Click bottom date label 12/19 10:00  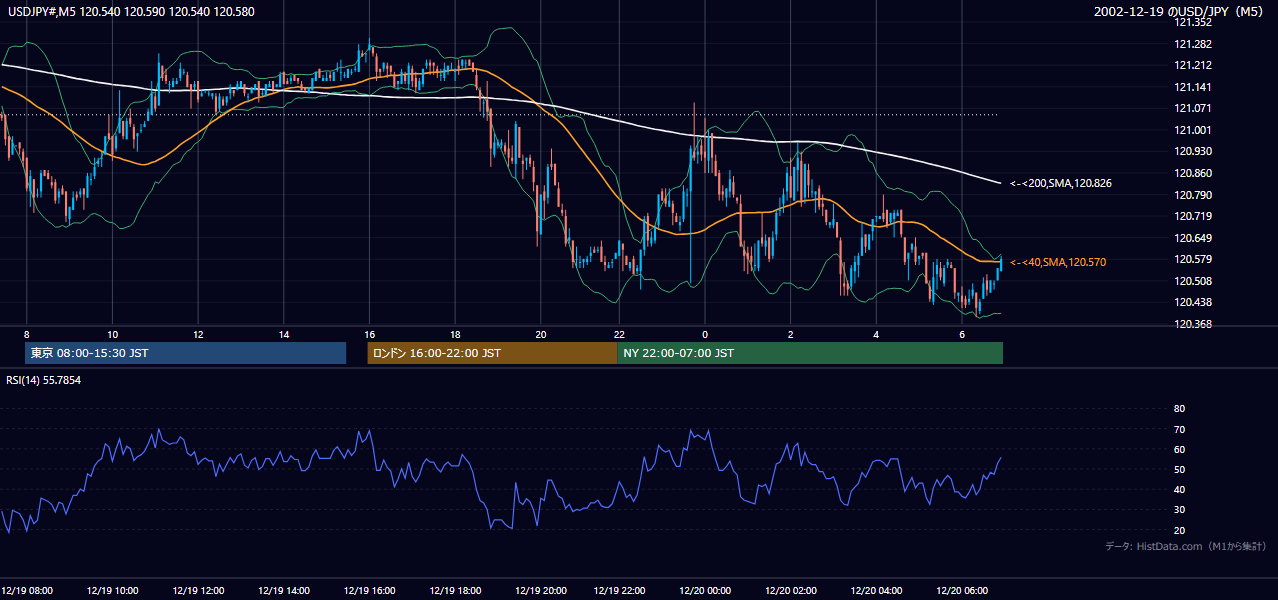[x=113, y=591]
